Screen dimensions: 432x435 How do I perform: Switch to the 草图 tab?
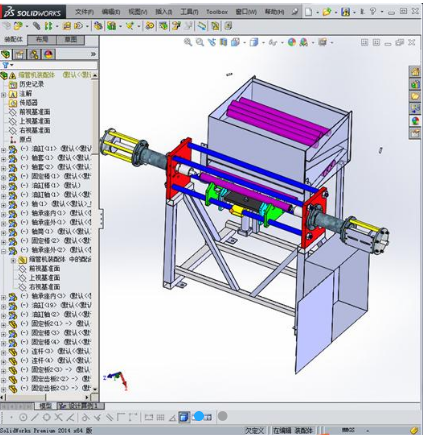(71, 40)
